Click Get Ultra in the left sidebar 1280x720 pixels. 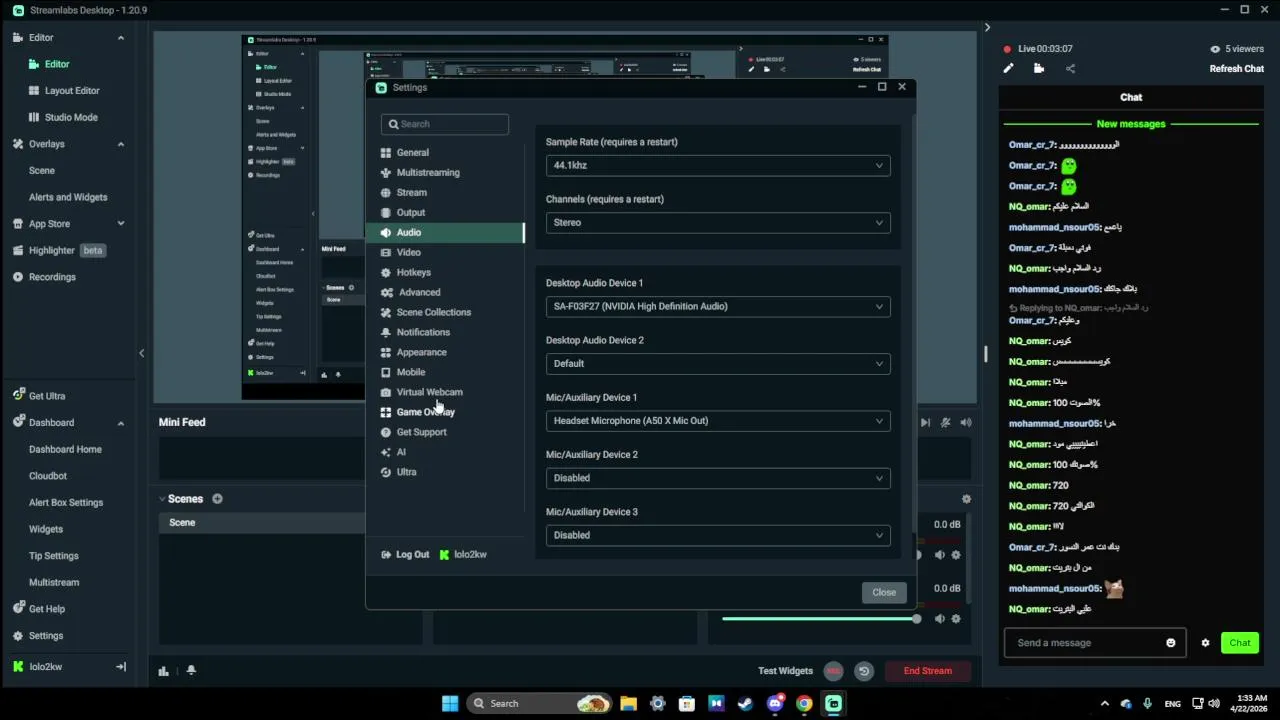click(46, 396)
